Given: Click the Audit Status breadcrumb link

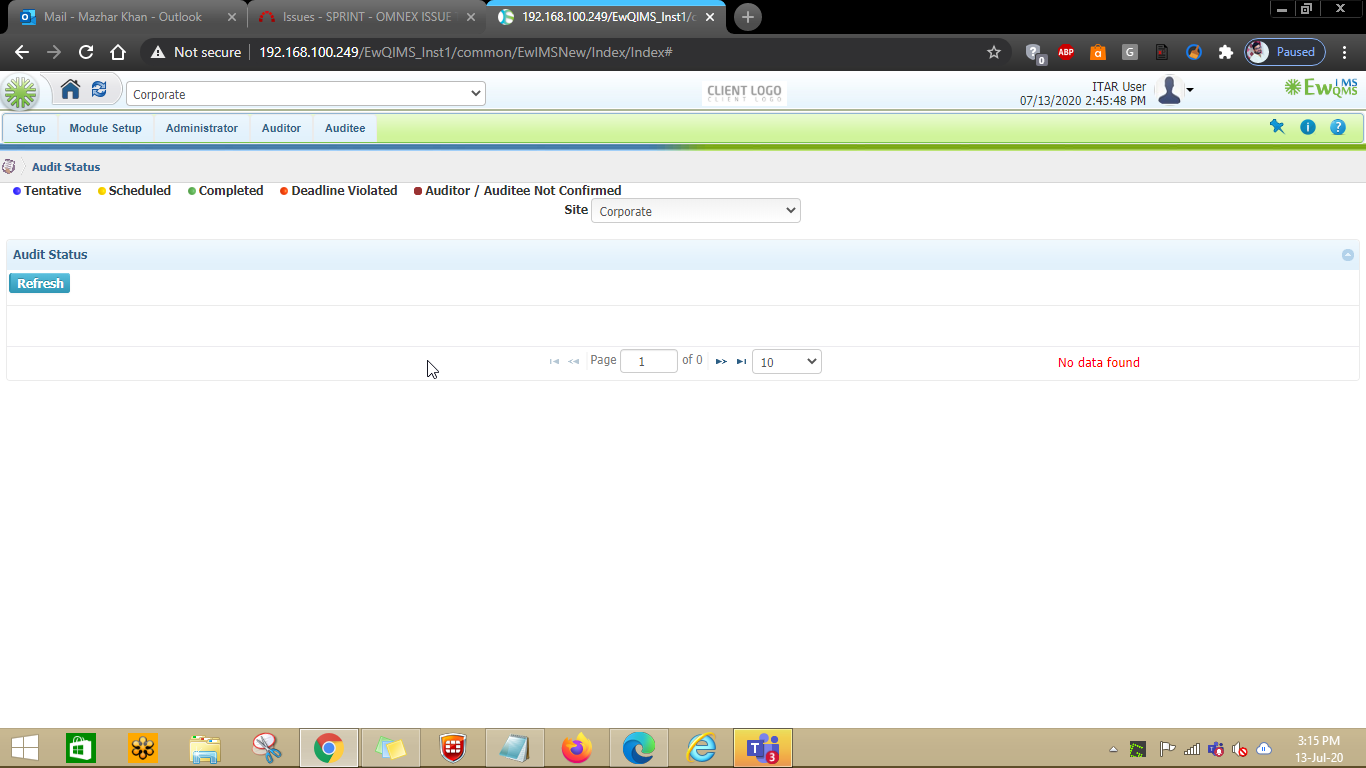Looking at the screenshot, I should [x=66, y=167].
